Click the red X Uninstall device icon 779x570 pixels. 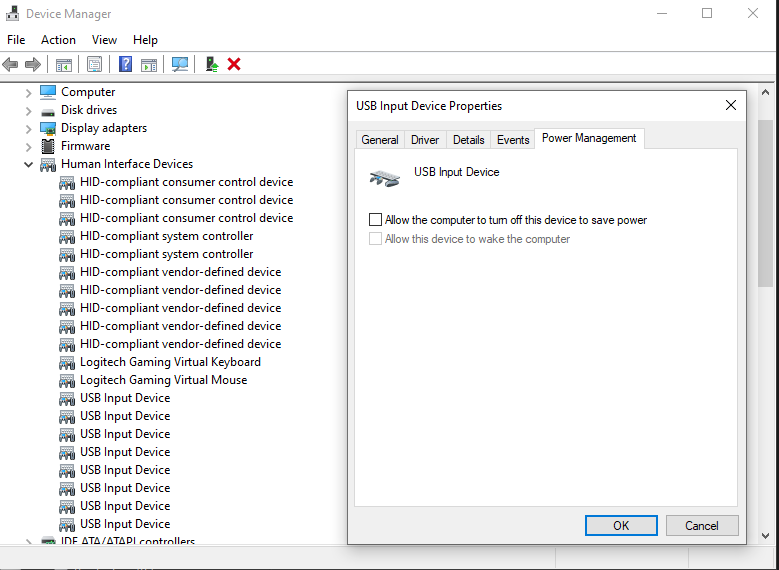coord(234,64)
